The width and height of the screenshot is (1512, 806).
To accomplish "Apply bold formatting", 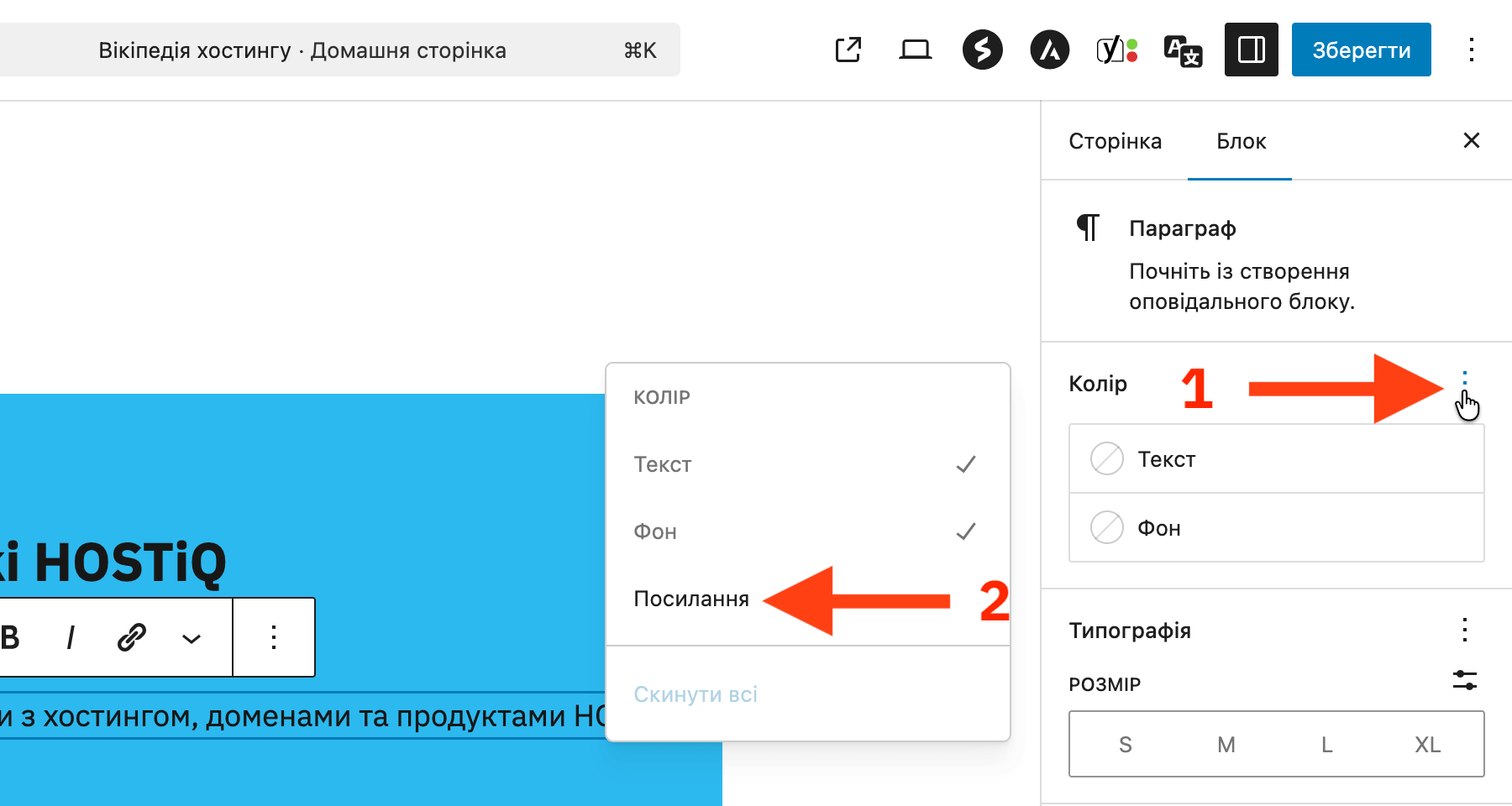I will click(10, 637).
